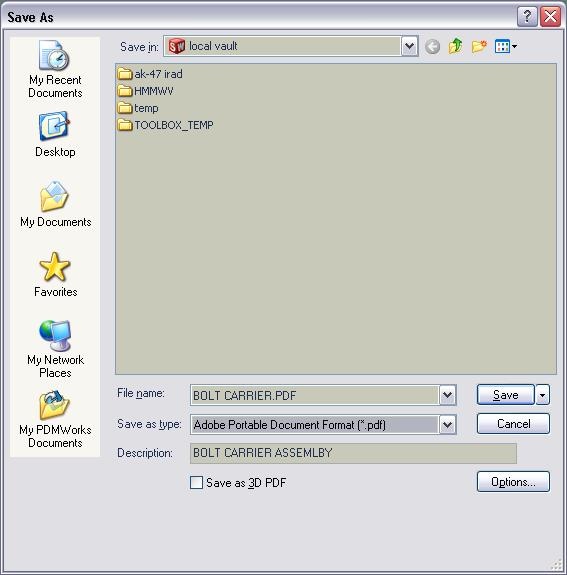Screen dimensions: 567x575
Task: Select the ak-47 irad folder
Action: click(150, 74)
